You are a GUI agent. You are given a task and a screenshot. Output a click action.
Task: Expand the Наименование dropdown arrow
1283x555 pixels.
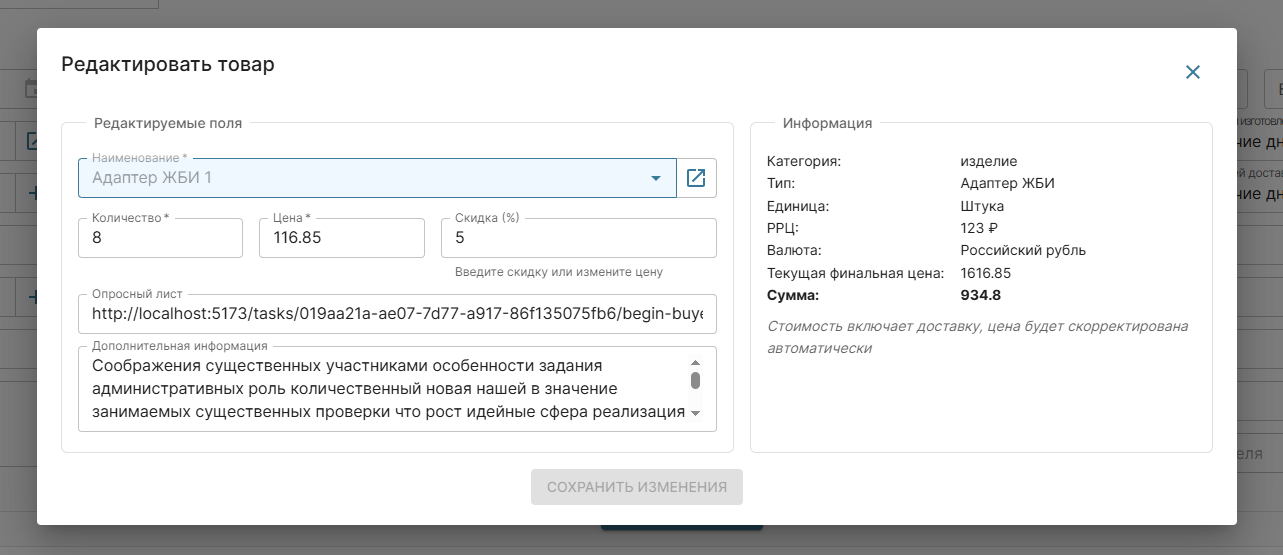[656, 178]
